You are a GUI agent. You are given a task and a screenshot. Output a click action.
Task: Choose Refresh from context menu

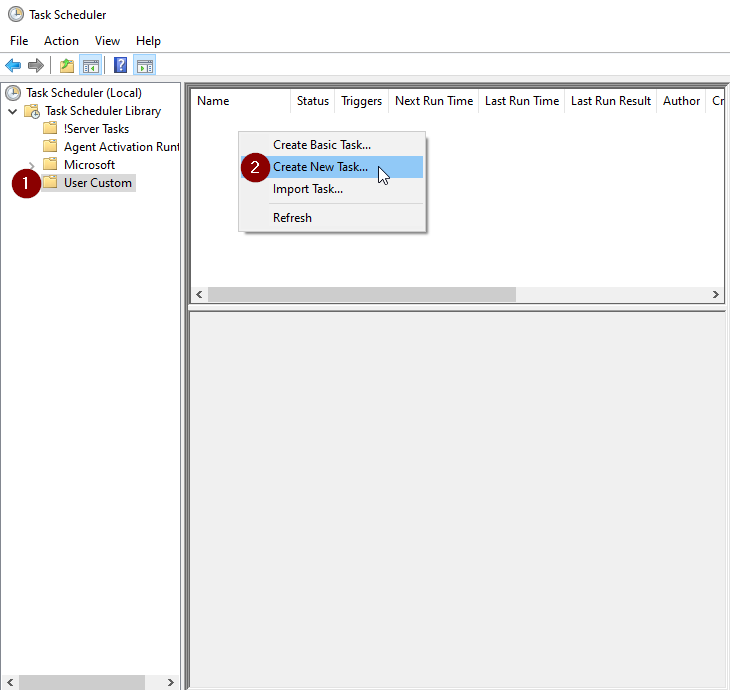coord(332,218)
